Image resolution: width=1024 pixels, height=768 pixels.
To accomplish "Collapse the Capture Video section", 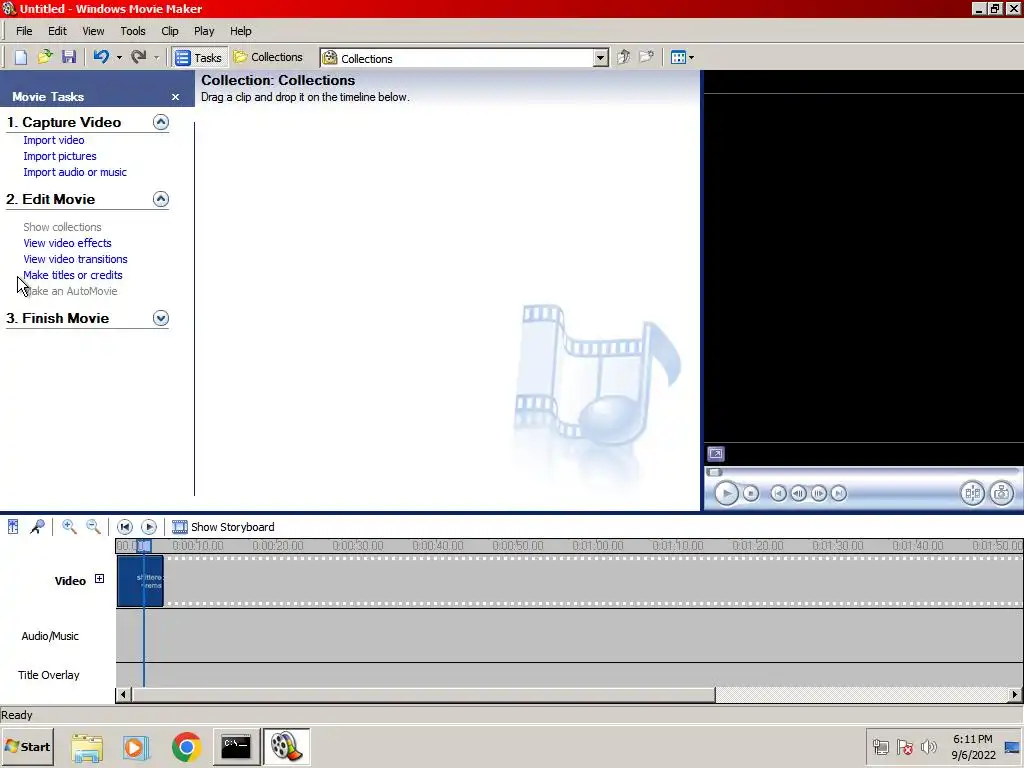I will click(161, 122).
